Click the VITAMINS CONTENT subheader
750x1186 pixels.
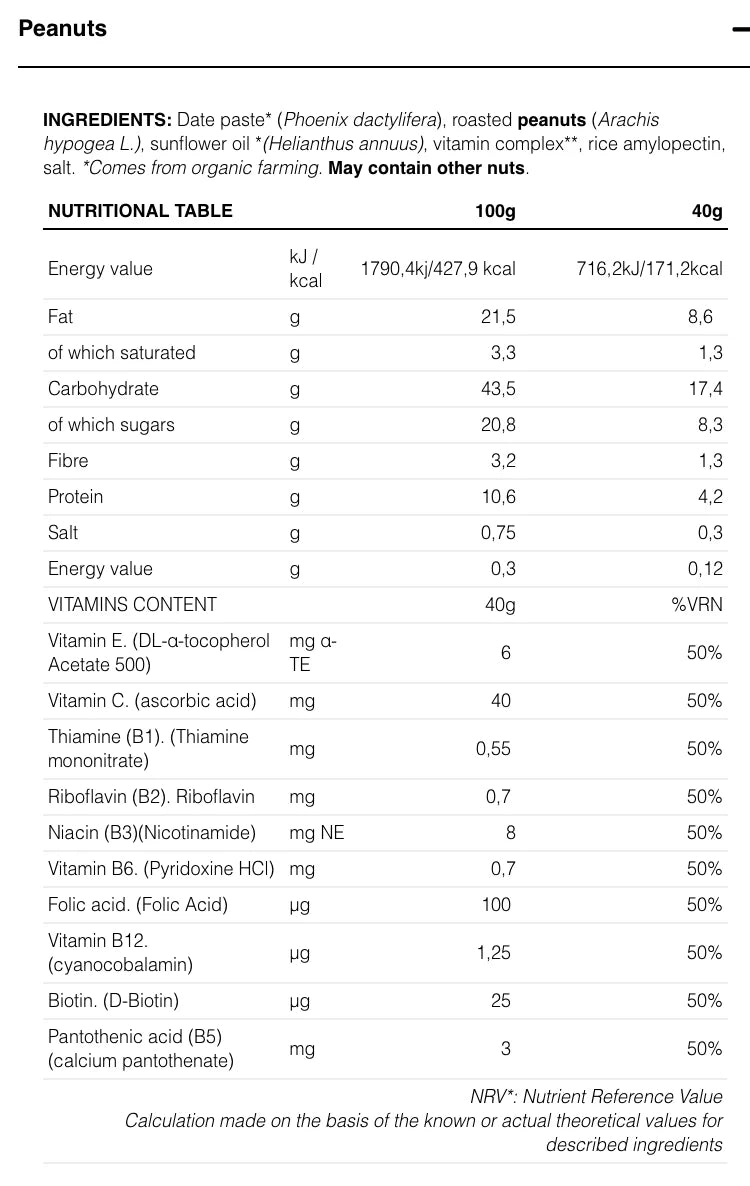pos(132,604)
